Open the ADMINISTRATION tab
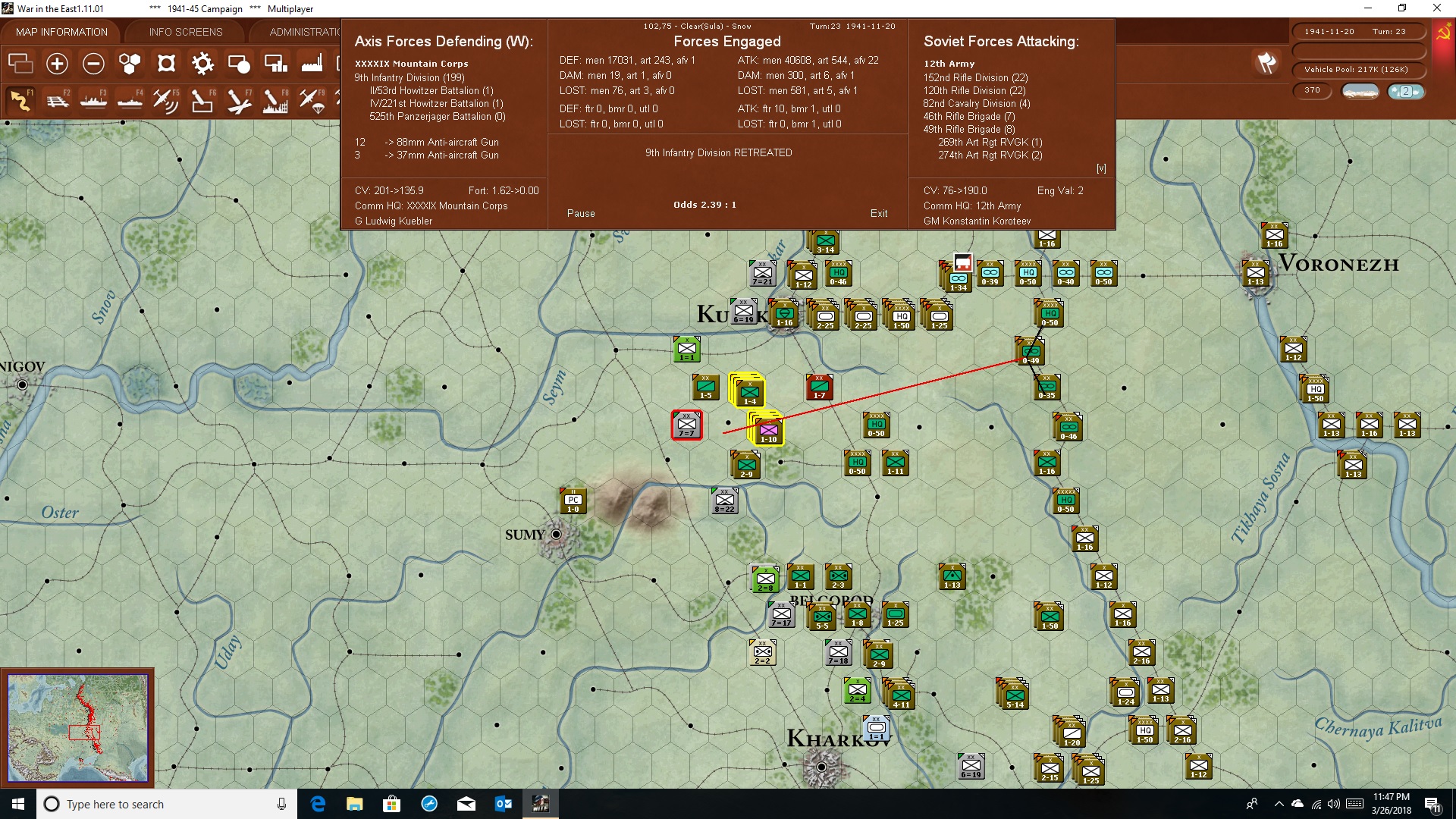1456x819 pixels. pos(303,32)
